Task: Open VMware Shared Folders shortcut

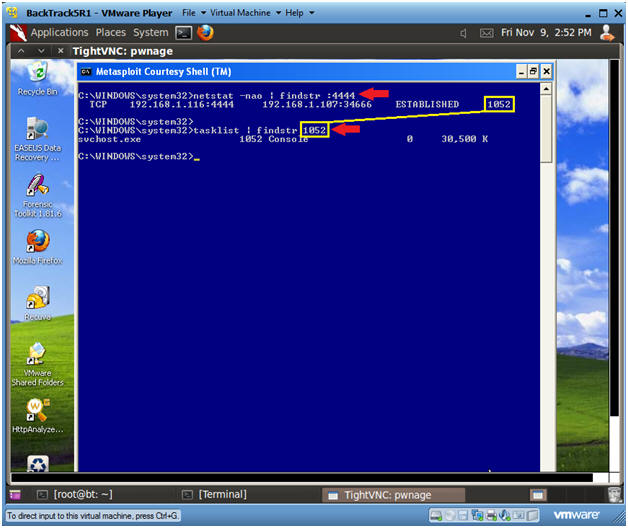Action: tap(38, 365)
